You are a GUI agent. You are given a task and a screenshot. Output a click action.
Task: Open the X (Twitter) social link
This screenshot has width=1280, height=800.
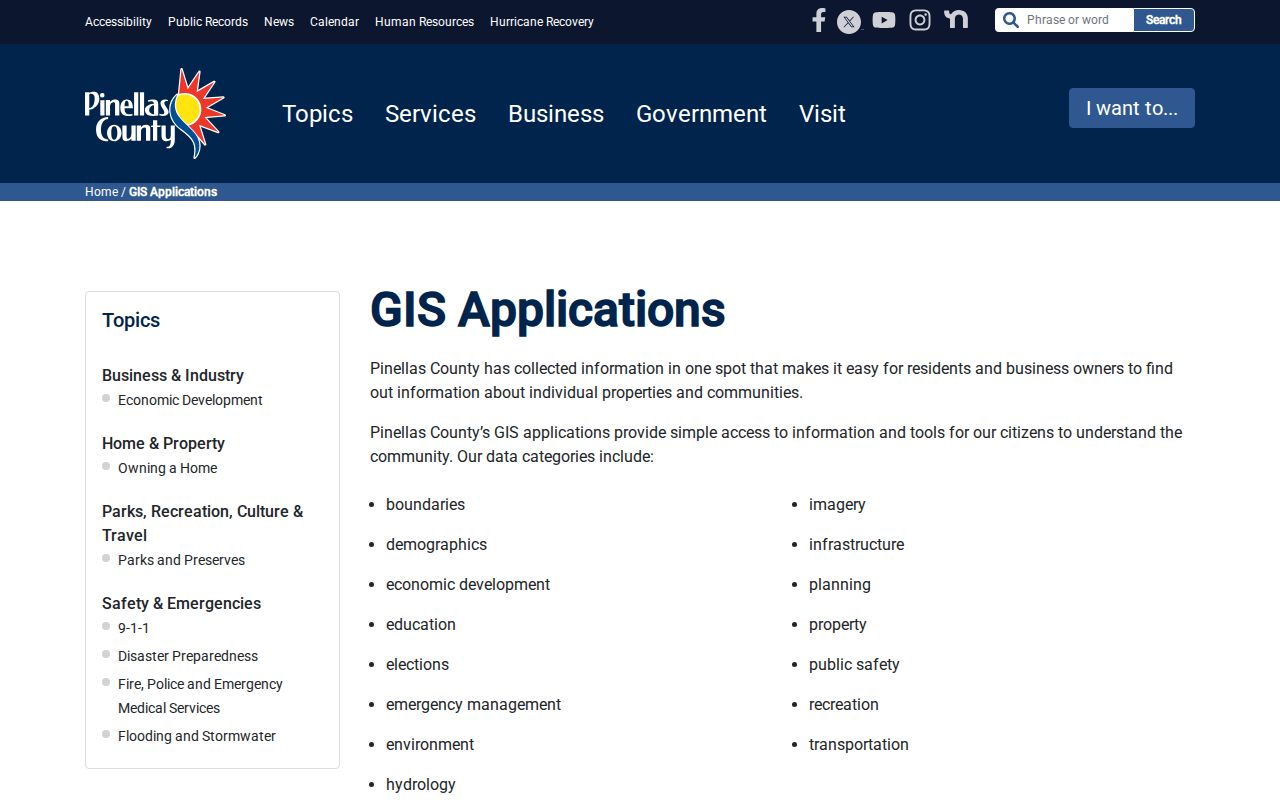click(849, 21)
